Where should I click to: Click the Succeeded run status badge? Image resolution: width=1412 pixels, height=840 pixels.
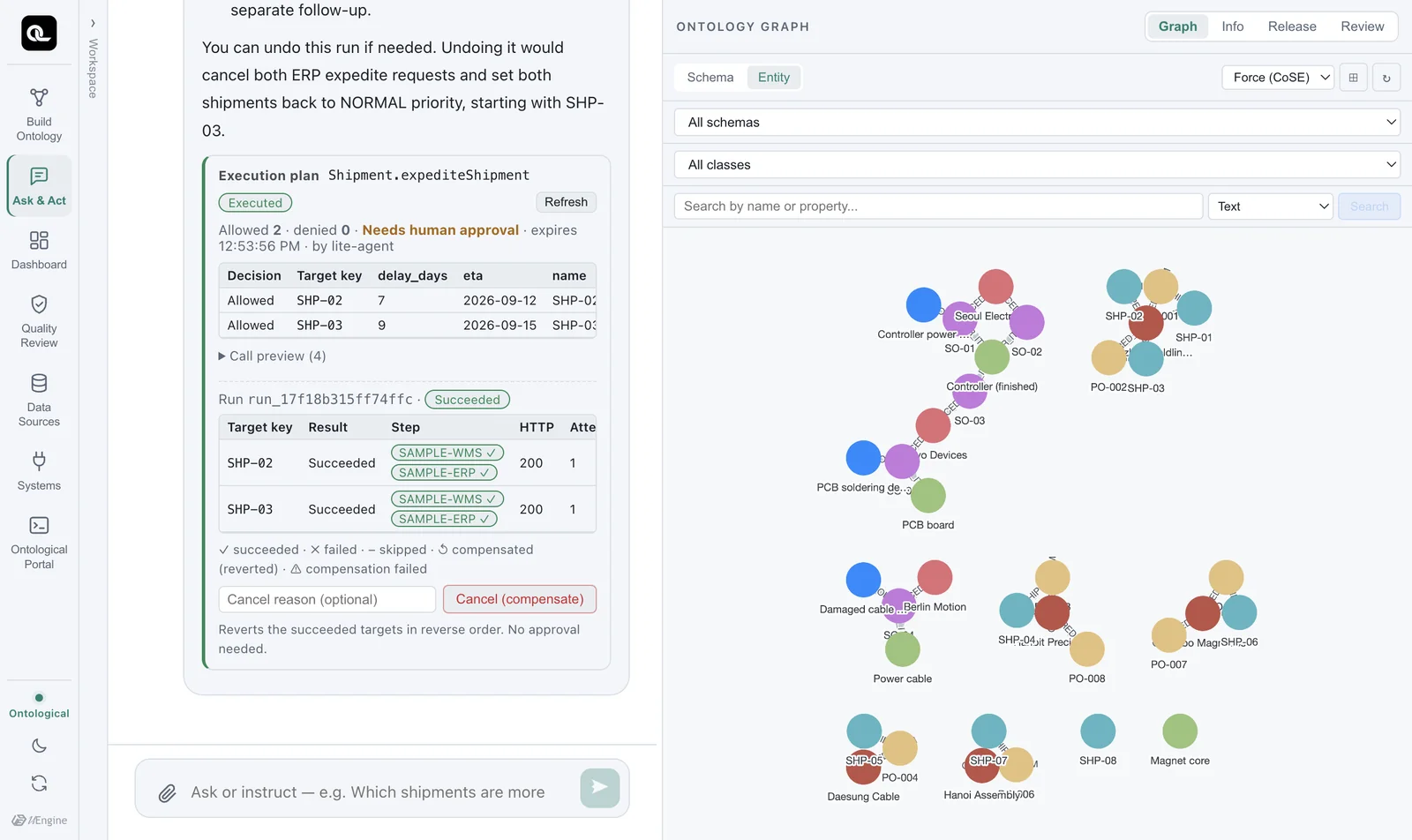[x=467, y=400]
